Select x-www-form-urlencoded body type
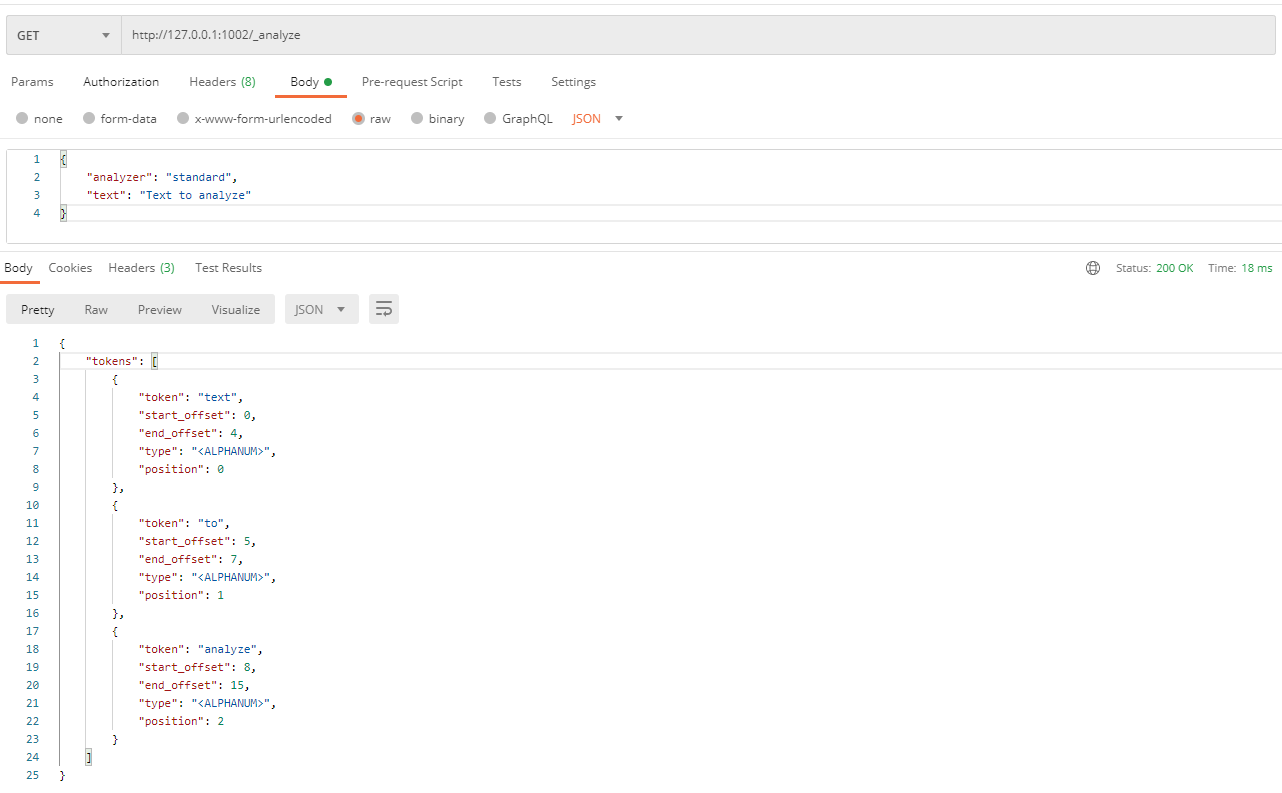 point(254,118)
